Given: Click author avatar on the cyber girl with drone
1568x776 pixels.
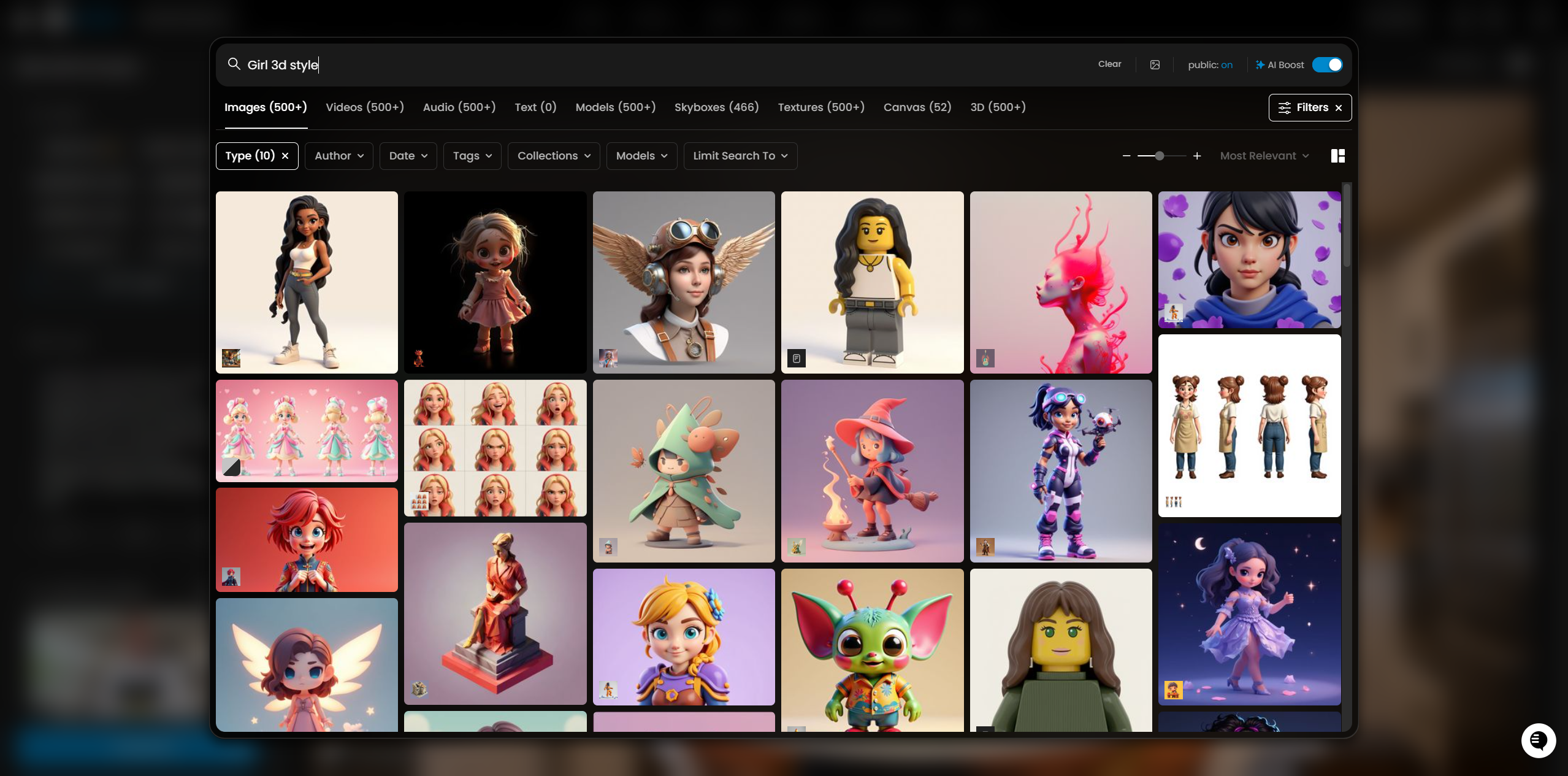Looking at the screenshot, I should [985, 547].
